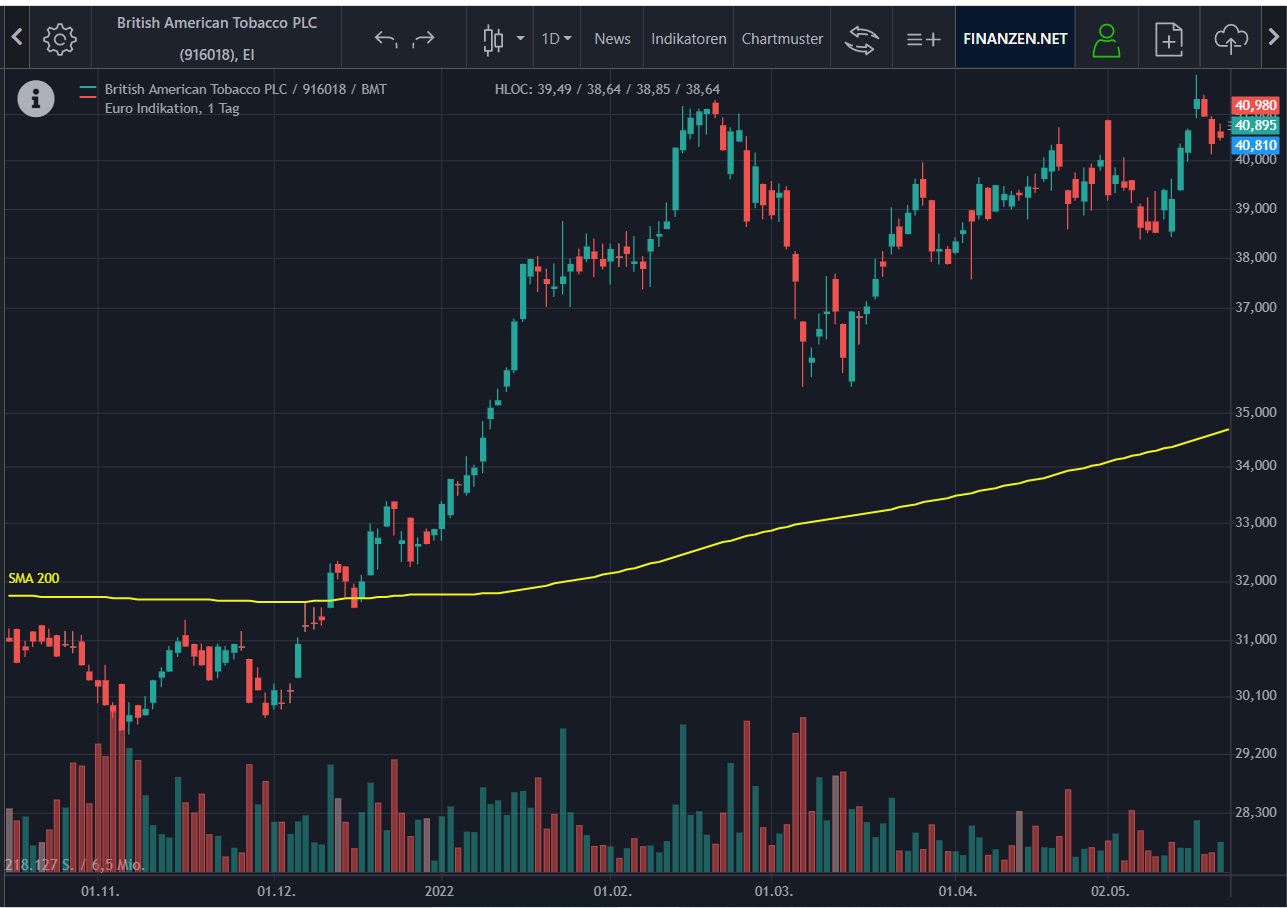Click HLOC values readout

click(x=607, y=89)
